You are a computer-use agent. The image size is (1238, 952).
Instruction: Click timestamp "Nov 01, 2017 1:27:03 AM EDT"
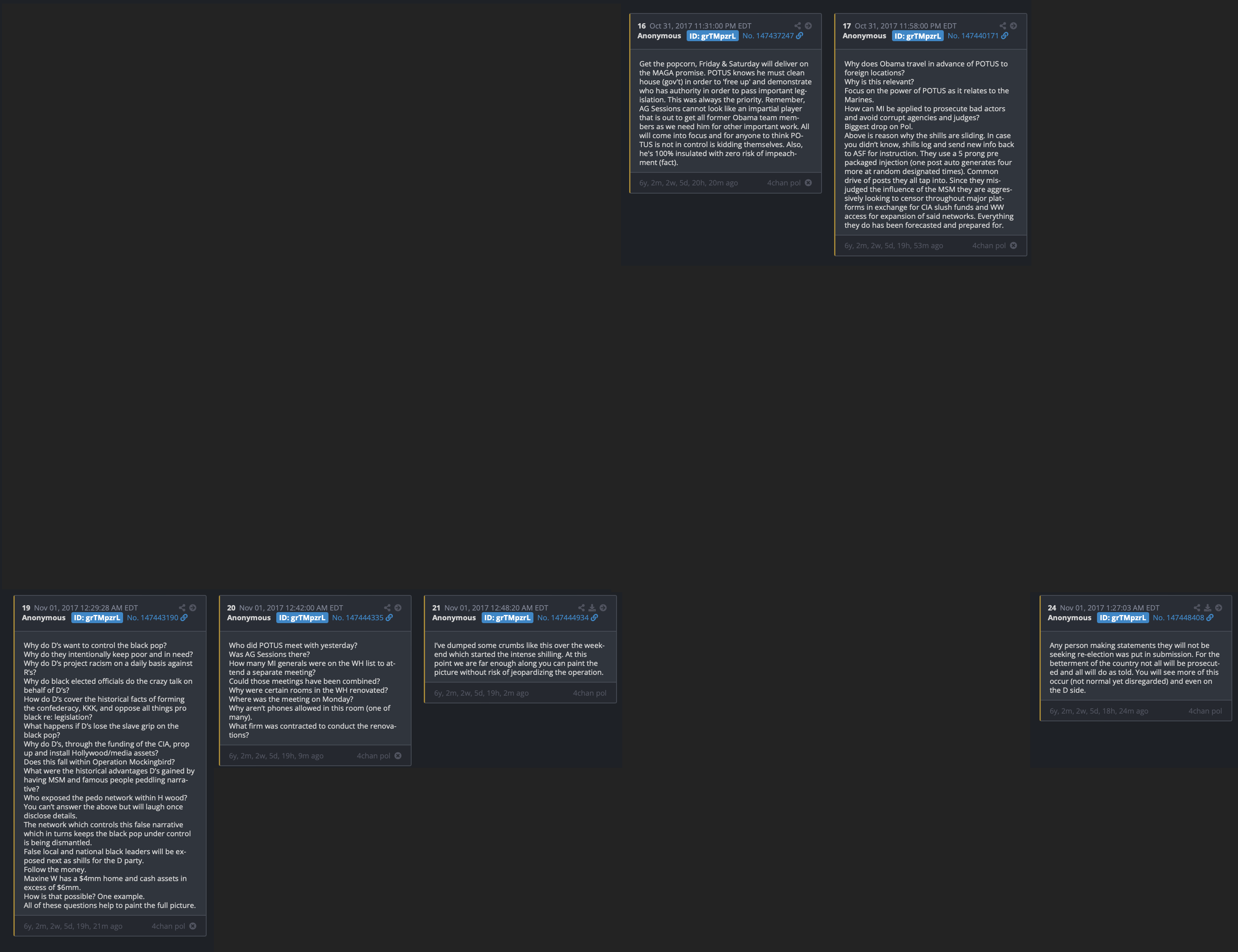click(1109, 608)
